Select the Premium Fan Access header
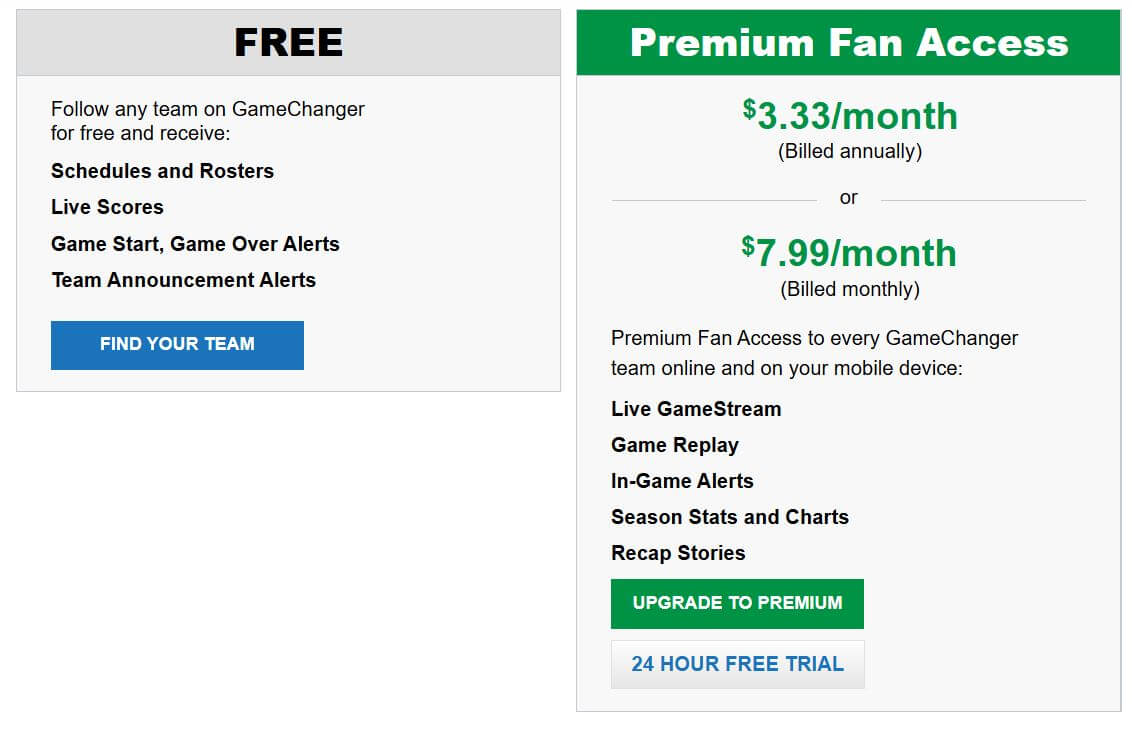 (847, 42)
